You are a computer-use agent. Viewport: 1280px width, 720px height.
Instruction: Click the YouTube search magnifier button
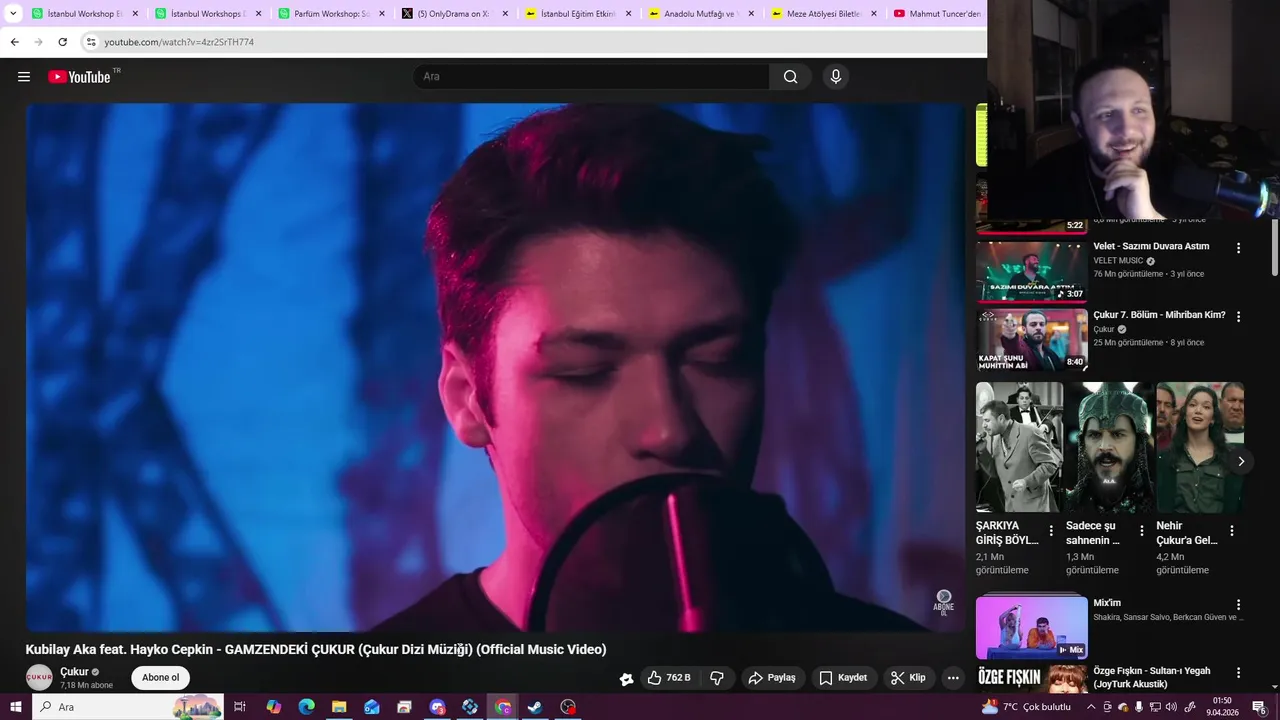coord(790,77)
